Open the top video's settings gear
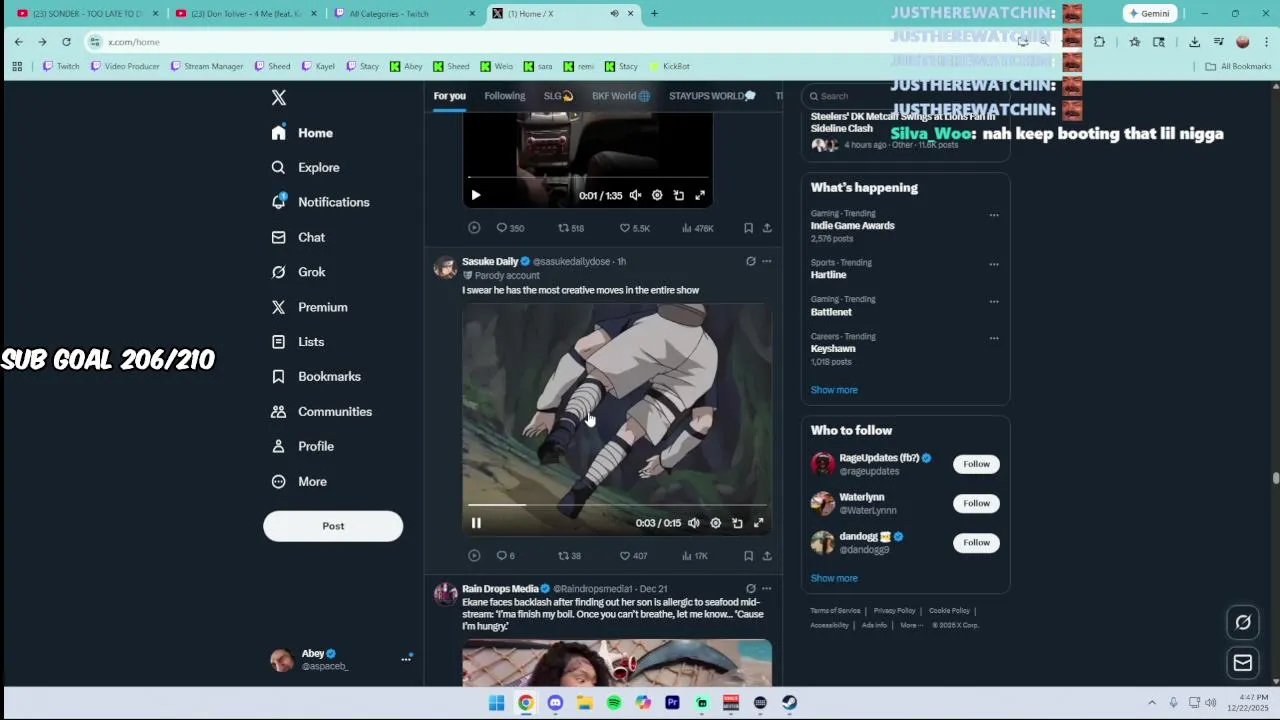The image size is (1280, 720). click(657, 196)
